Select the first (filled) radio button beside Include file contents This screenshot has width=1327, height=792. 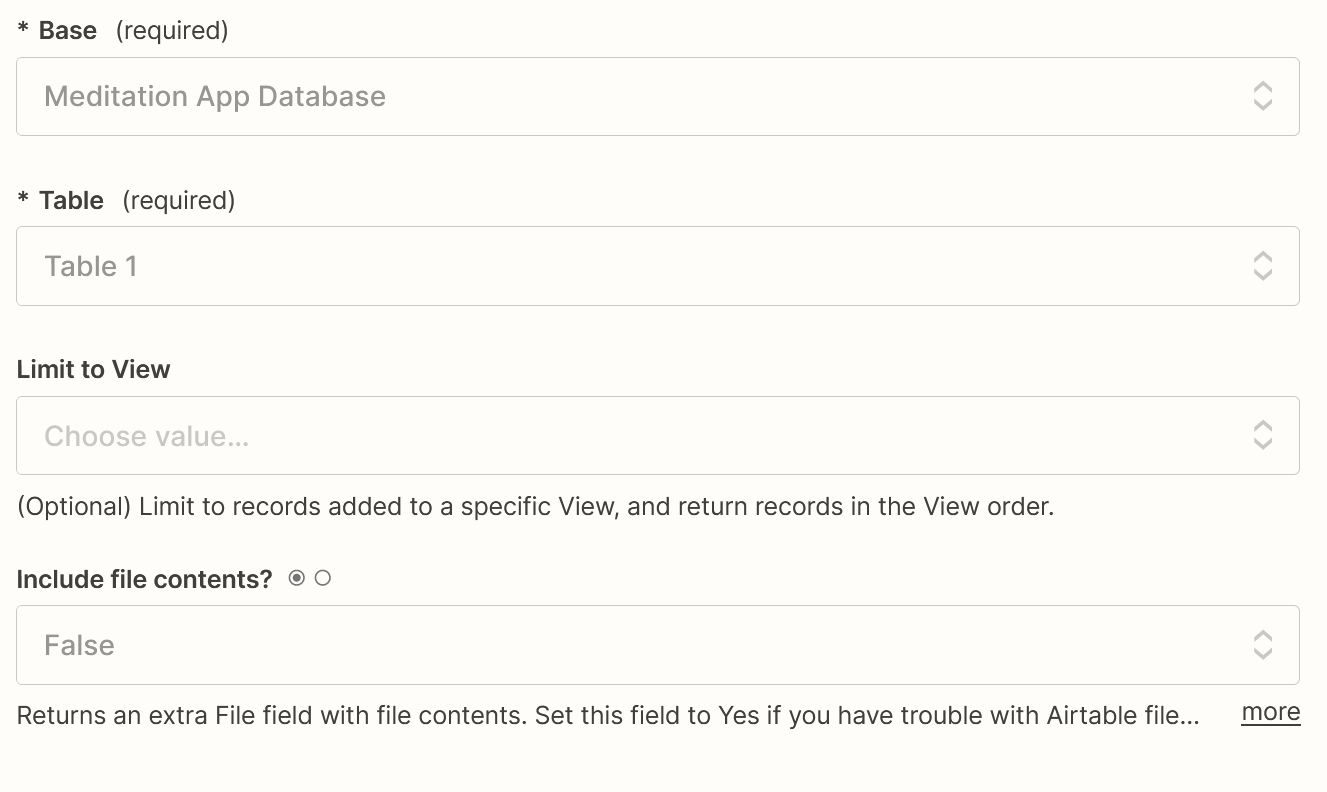coord(296,578)
